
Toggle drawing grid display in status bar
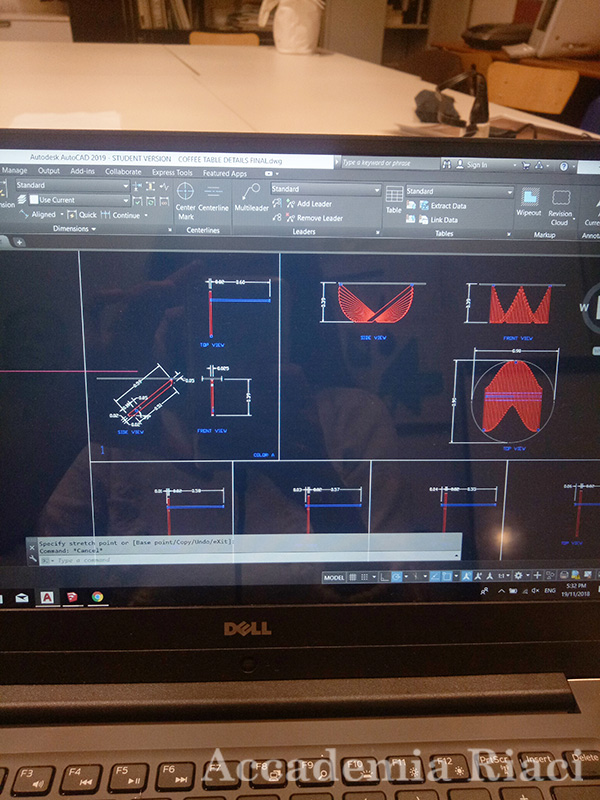[353, 578]
